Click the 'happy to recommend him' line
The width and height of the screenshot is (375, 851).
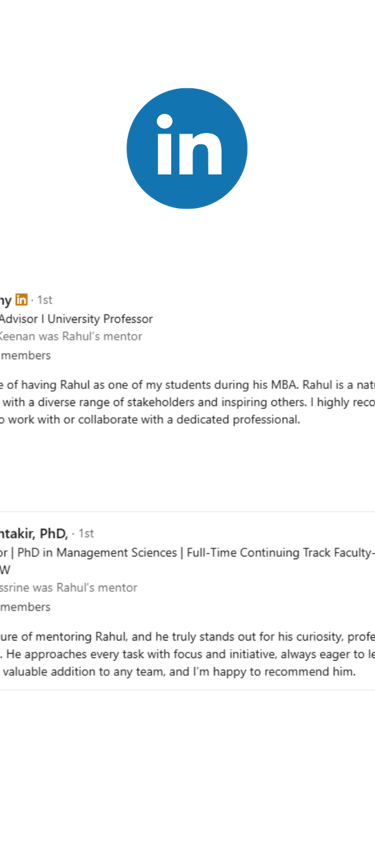click(x=178, y=671)
